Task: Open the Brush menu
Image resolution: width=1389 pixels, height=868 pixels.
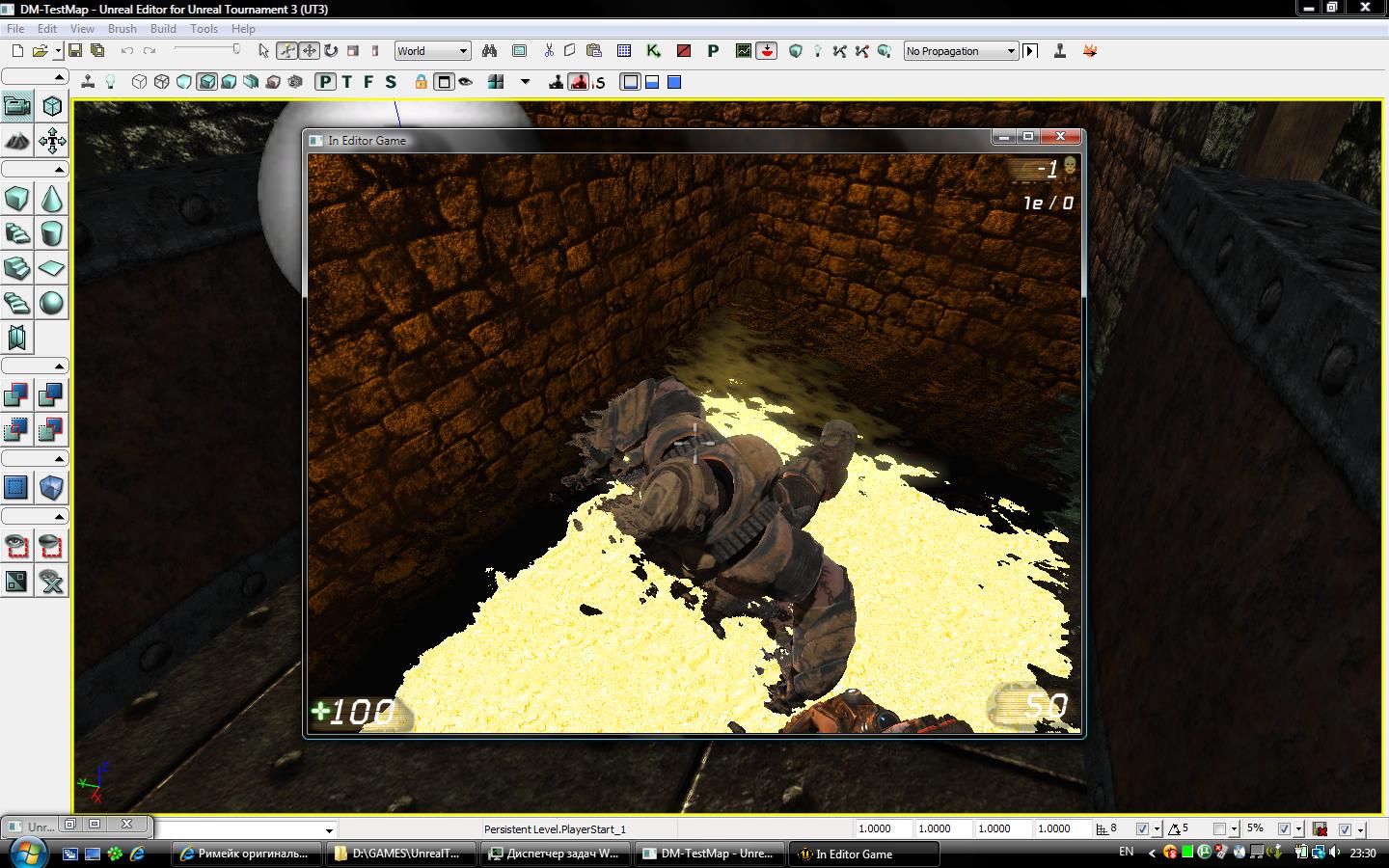Action: point(122,29)
